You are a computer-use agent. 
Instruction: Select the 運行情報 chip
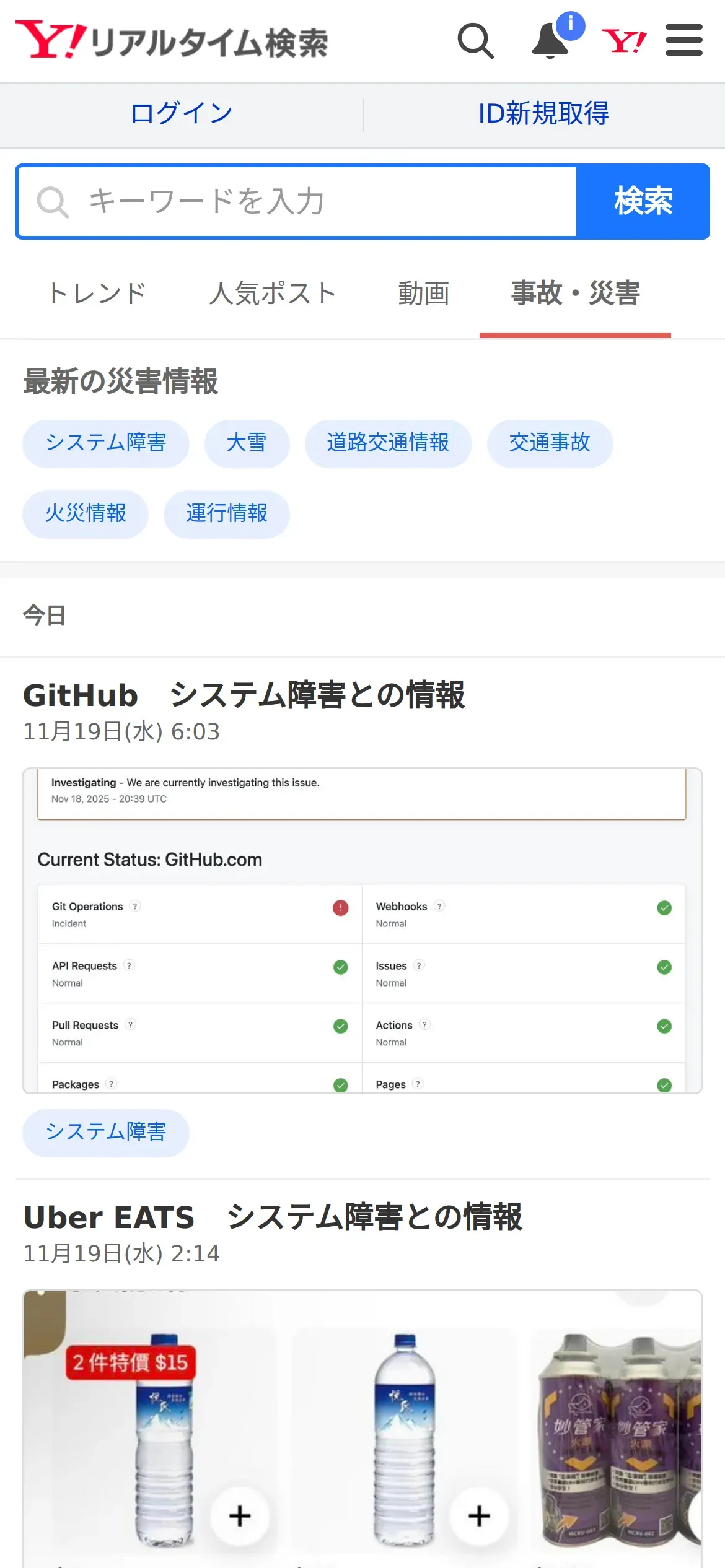227,514
